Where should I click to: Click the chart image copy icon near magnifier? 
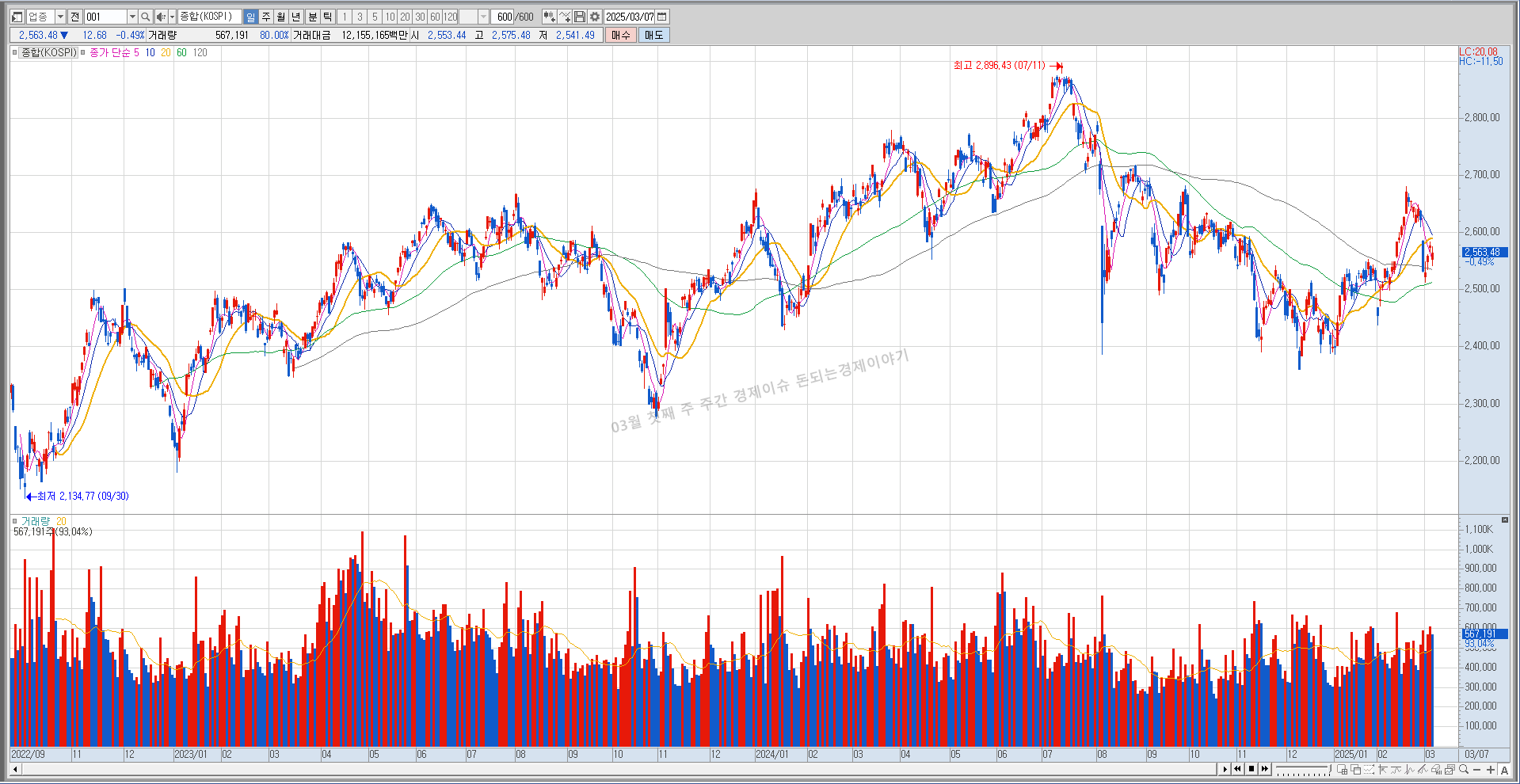[x=1450, y=770]
